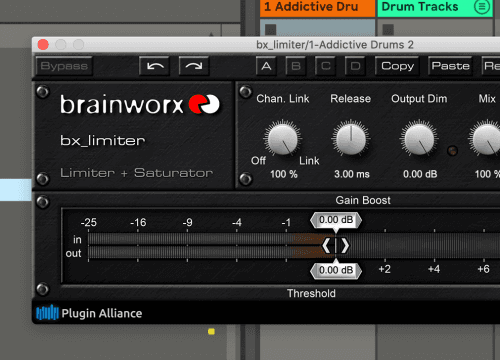Click the +4 scale label

tap(434, 269)
